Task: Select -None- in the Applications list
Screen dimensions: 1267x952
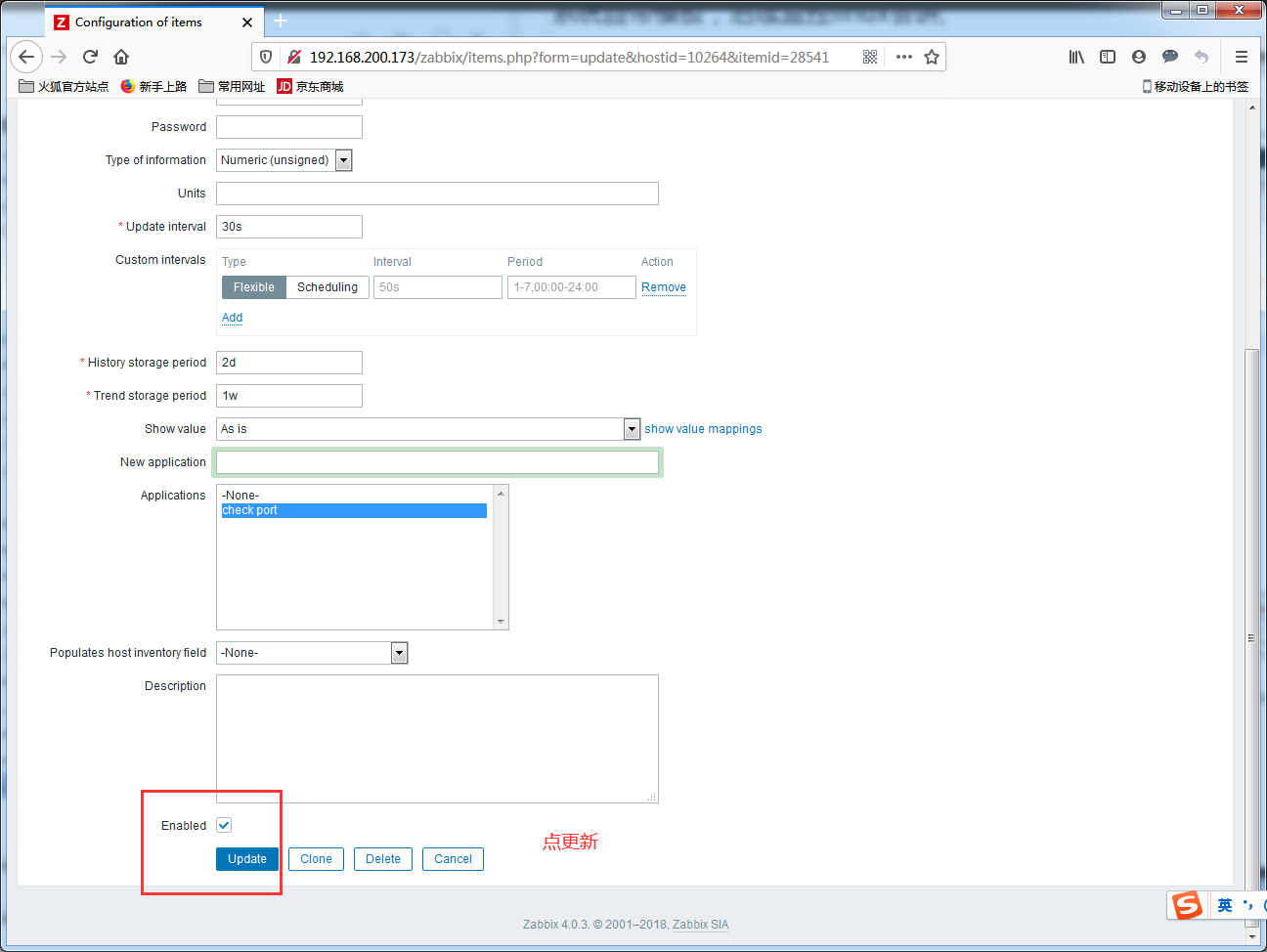Action: click(354, 496)
